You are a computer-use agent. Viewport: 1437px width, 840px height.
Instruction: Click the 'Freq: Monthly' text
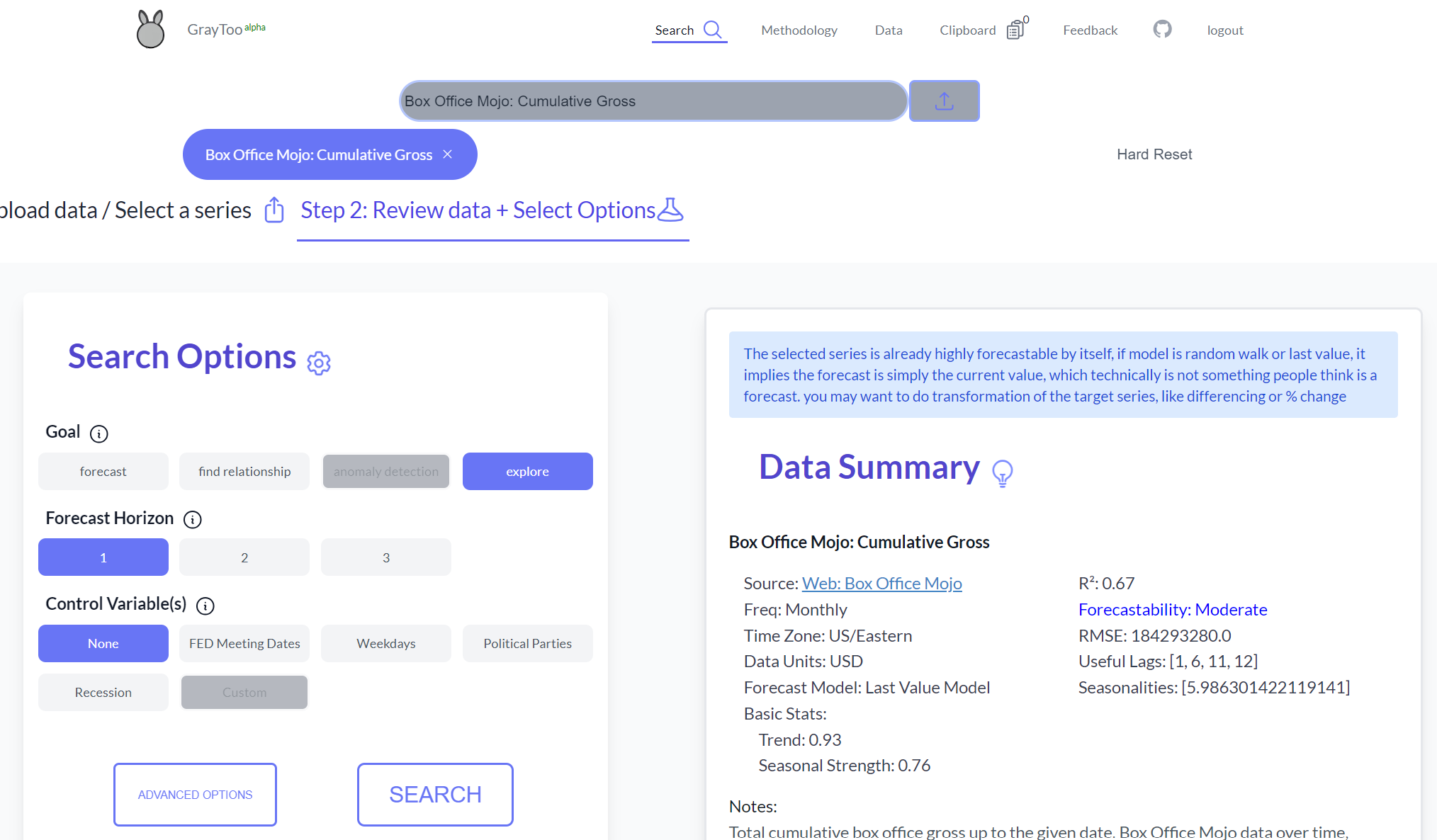pos(795,610)
